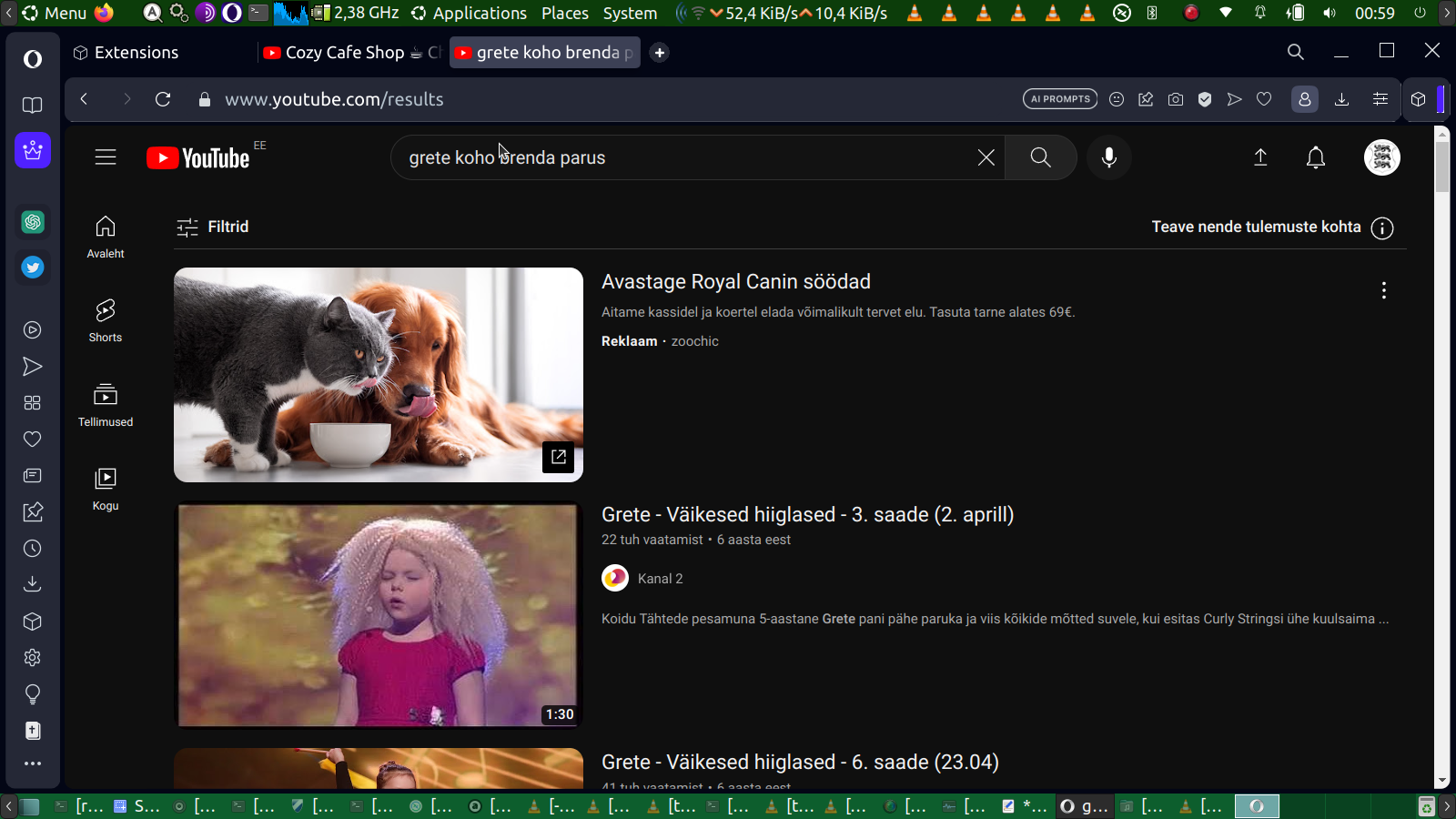Open the volume speaker icon in system tray
The width and height of the screenshot is (1456, 819).
(x=1330, y=13)
